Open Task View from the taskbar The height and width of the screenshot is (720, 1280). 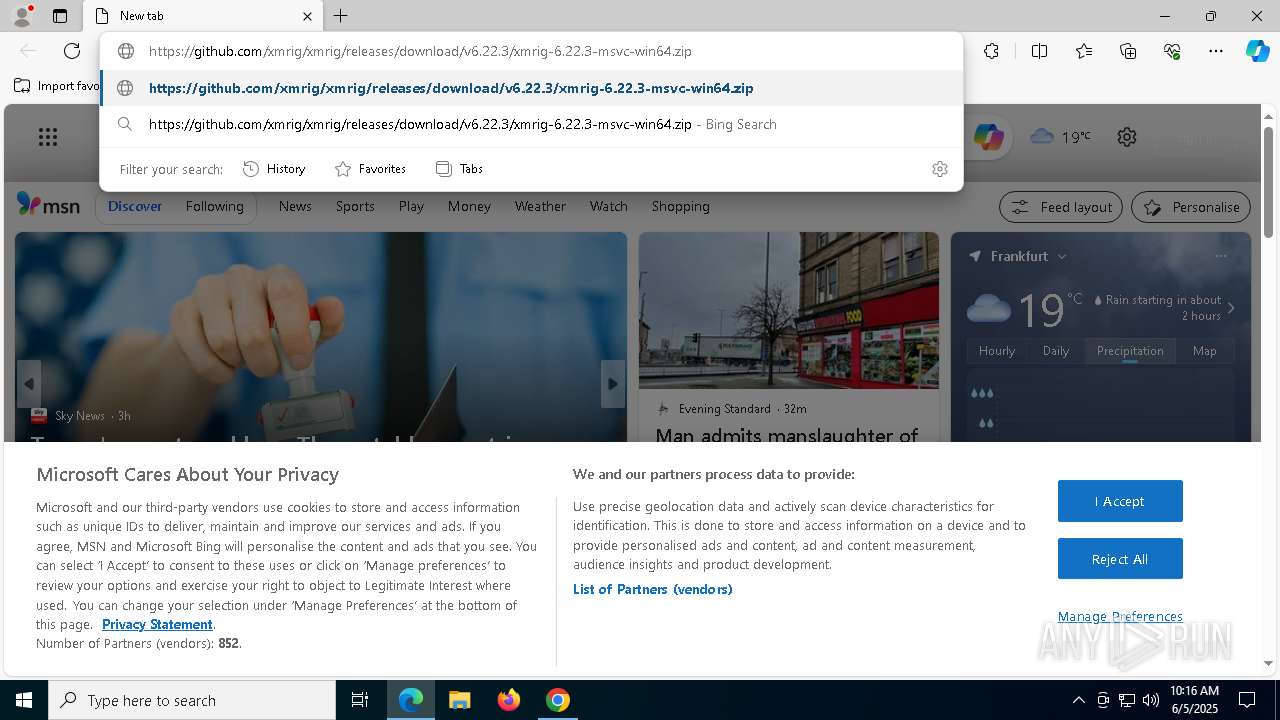pyautogui.click(x=360, y=700)
